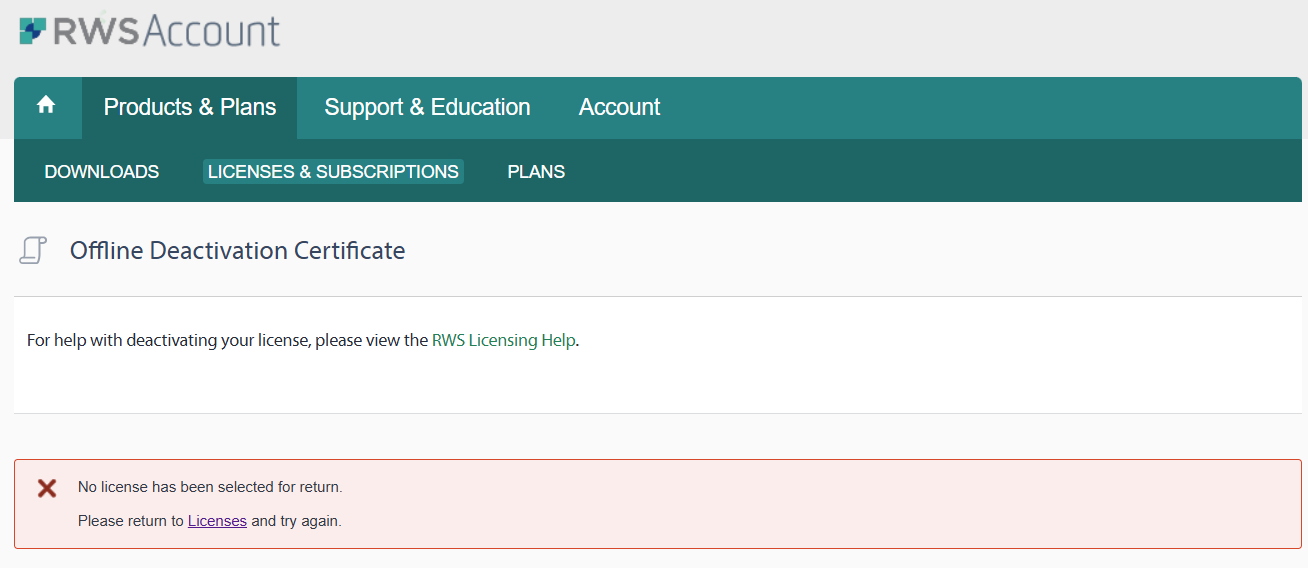
Task: Select the DOWNLOADS submenu item
Action: (102, 172)
